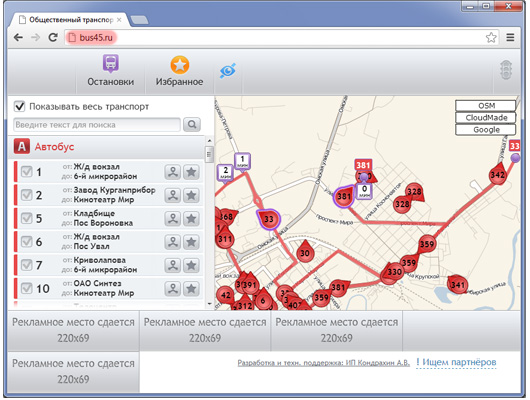Image resolution: width=530 pixels, height=400 pixels.
Task: Add bus 2 to favorites with star
Action: click(x=191, y=195)
